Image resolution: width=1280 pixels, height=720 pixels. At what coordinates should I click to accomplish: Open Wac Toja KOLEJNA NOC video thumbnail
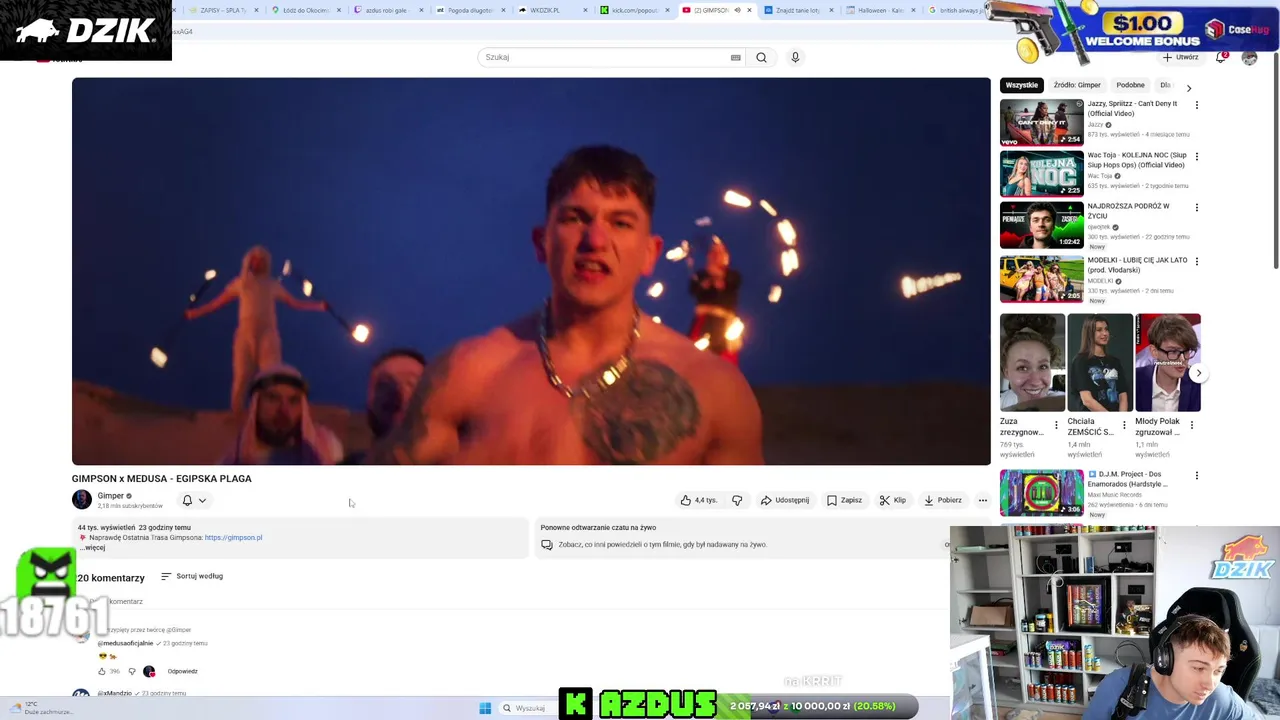click(x=1042, y=174)
